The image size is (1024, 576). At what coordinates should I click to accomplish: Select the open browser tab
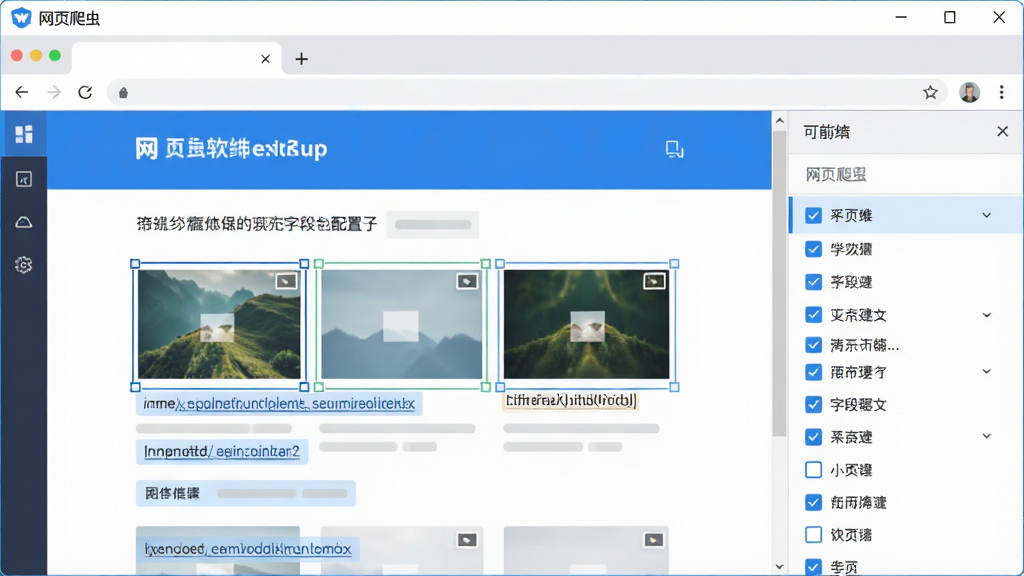(x=176, y=59)
